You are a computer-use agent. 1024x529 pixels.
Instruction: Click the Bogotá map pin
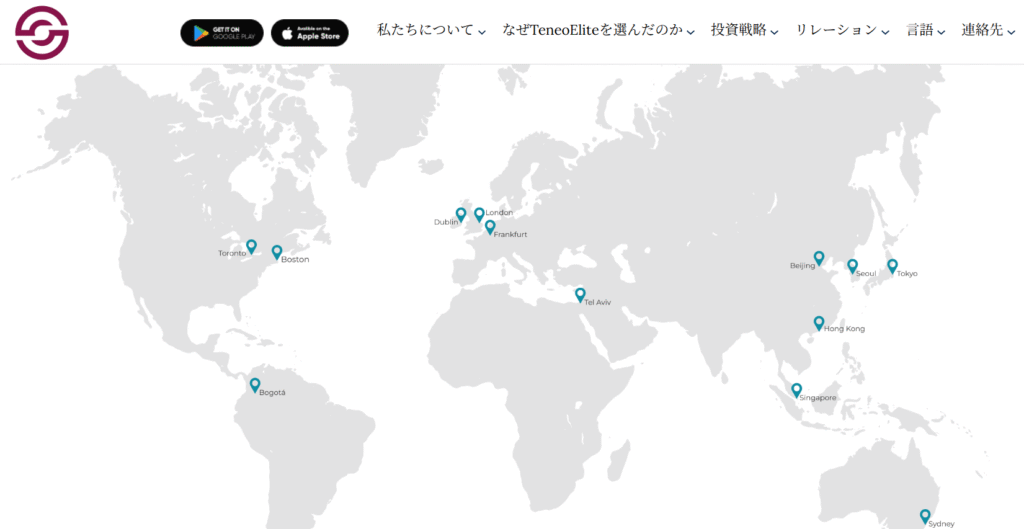pyautogui.click(x=255, y=385)
